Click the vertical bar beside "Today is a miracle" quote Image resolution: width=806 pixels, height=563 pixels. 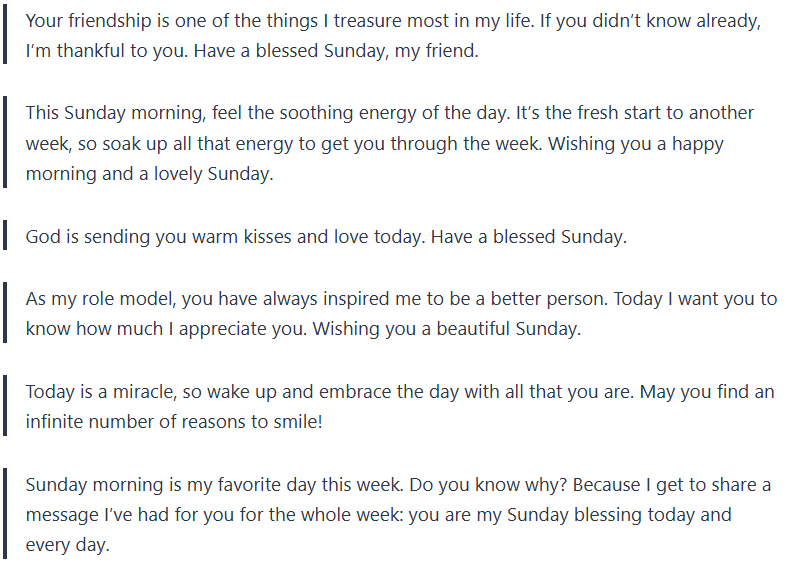[x=5, y=407]
